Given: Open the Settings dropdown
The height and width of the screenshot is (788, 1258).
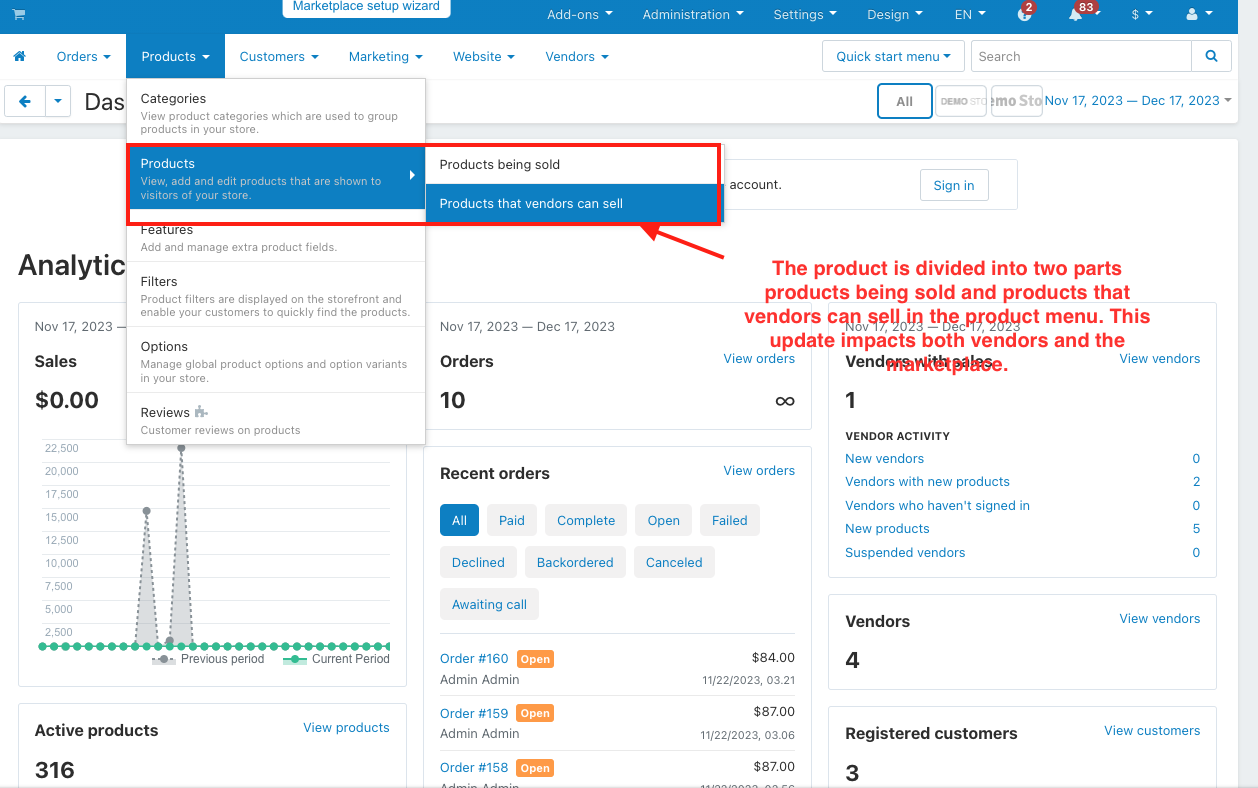Looking at the screenshot, I should point(805,14).
